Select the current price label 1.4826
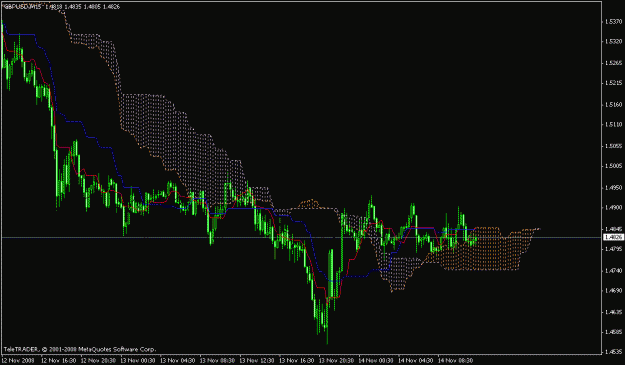Screen dimensions: 625x365 pos(613,237)
